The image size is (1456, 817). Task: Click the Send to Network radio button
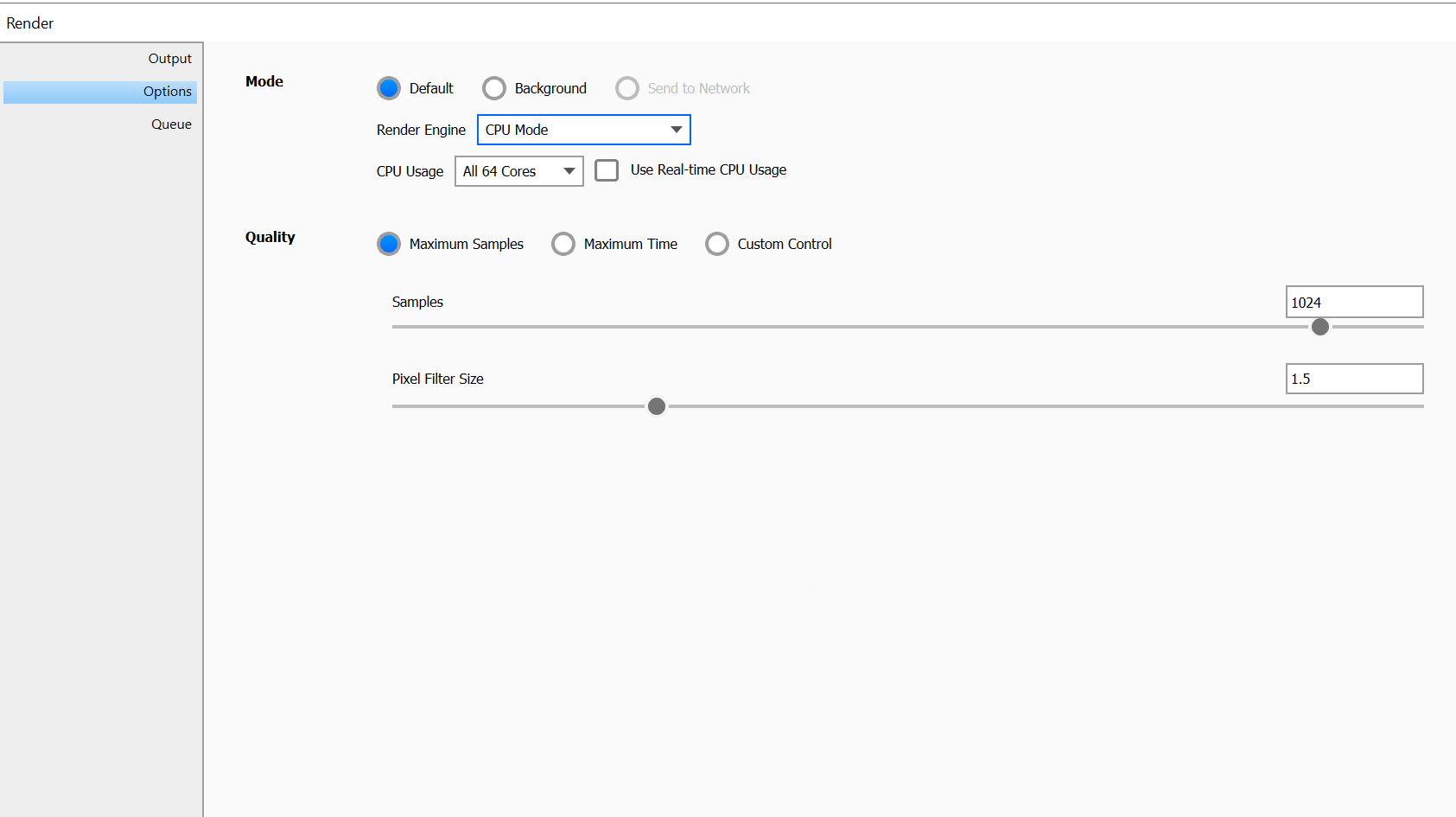(627, 88)
